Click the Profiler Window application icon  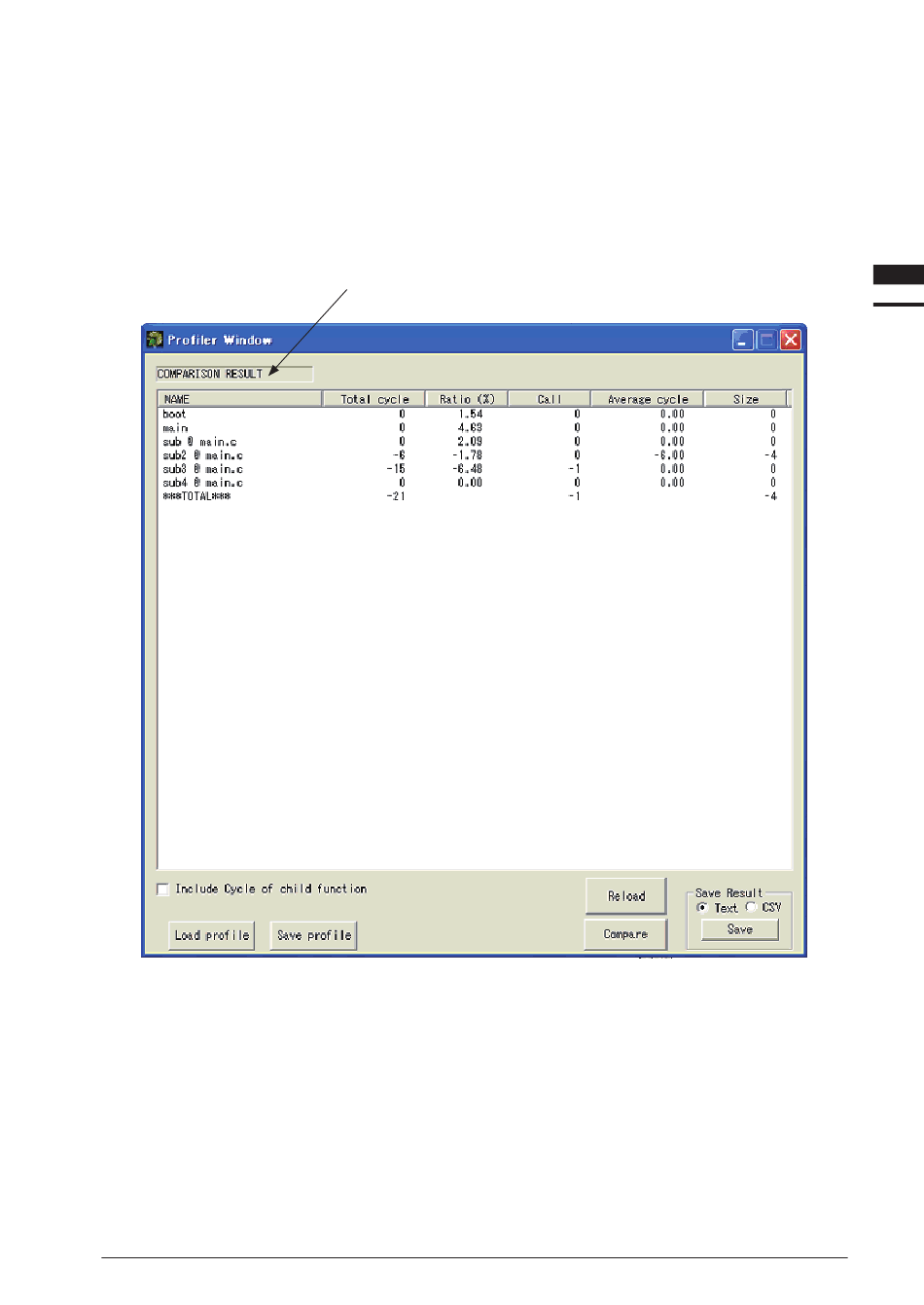[155, 340]
